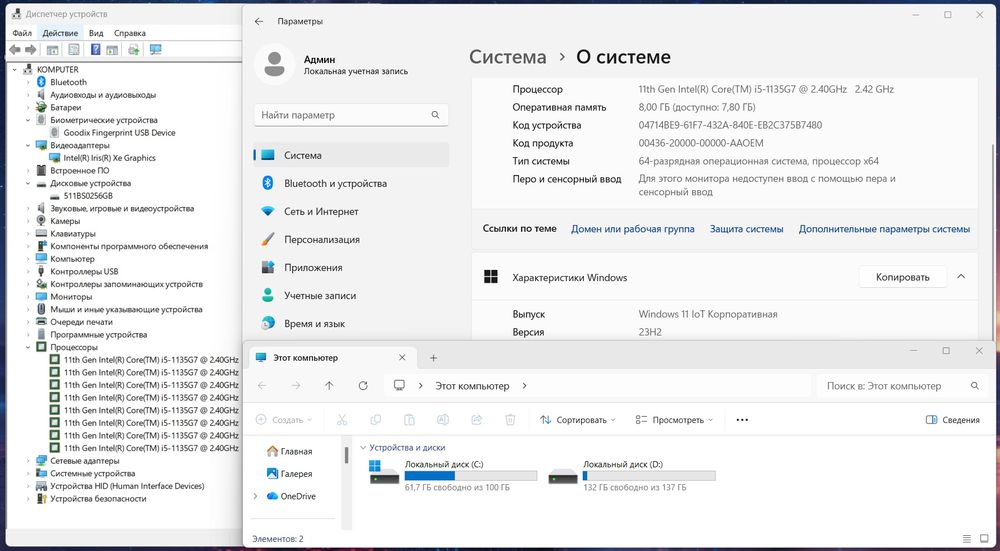1000x551 pixels.
Task: Collapse the Биометрические устройства node
Action: pos(28,120)
